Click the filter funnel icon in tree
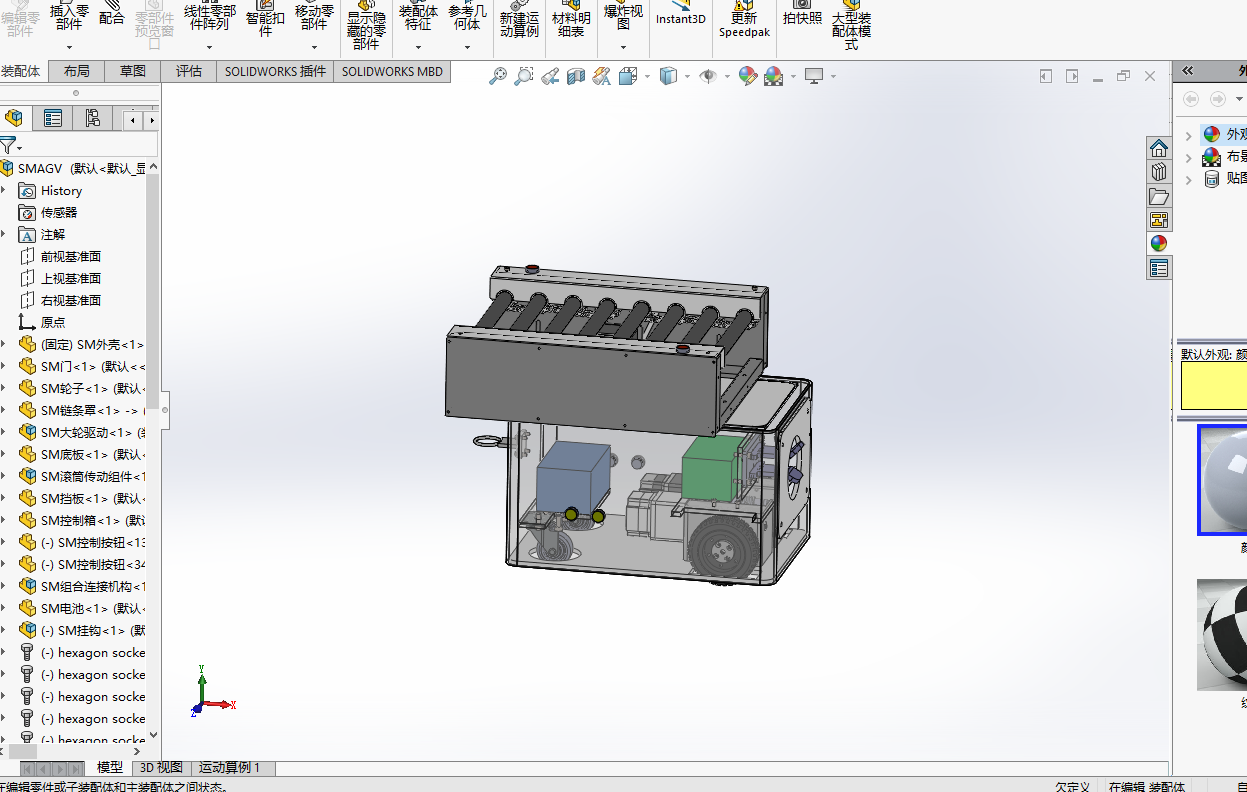This screenshot has height=792, width=1247. click(8, 146)
